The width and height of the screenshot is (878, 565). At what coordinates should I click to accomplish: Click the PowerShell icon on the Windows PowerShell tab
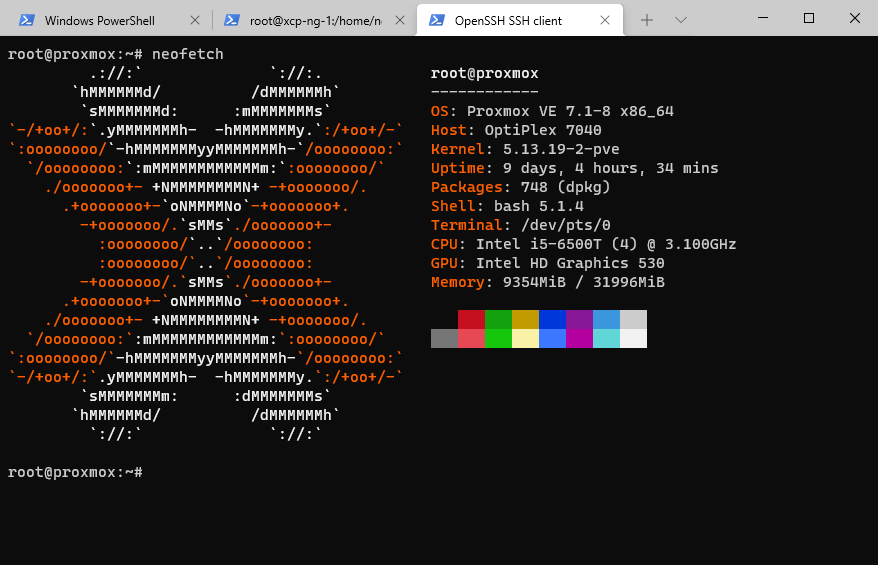[27, 20]
